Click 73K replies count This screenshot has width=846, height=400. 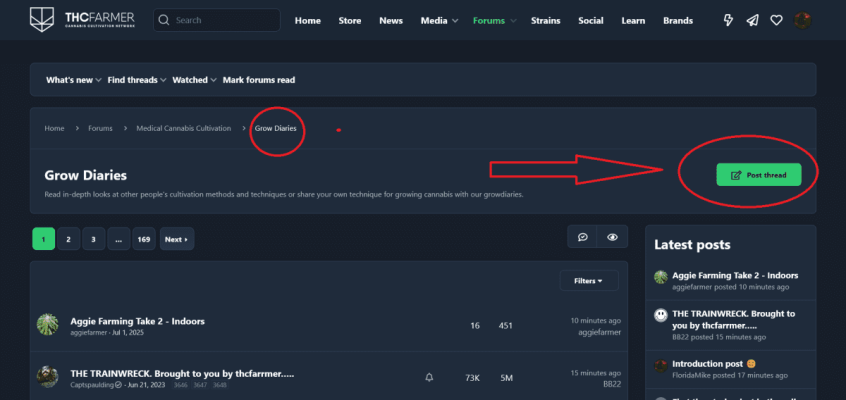pos(473,378)
